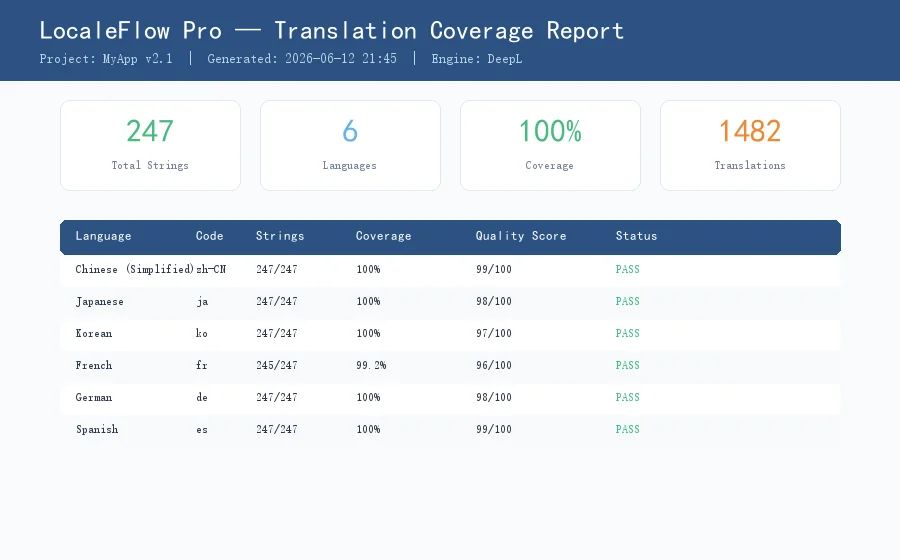This screenshot has width=900, height=560.
Task: Click German row quality score 98/100
Action: pyautogui.click(x=494, y=397)
